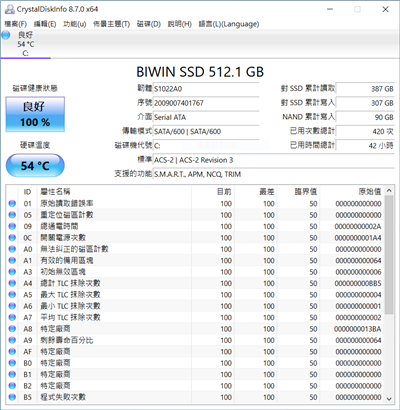This screenshot has width=400, height=410.
Task: Click raw value 0000000013BA
Action: tap(358, 329)
